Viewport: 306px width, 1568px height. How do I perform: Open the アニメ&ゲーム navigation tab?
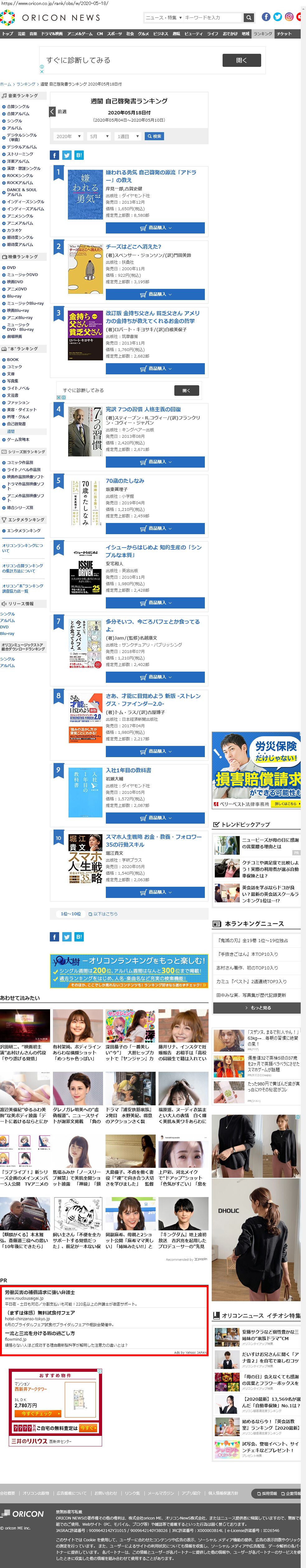(79, 34)
